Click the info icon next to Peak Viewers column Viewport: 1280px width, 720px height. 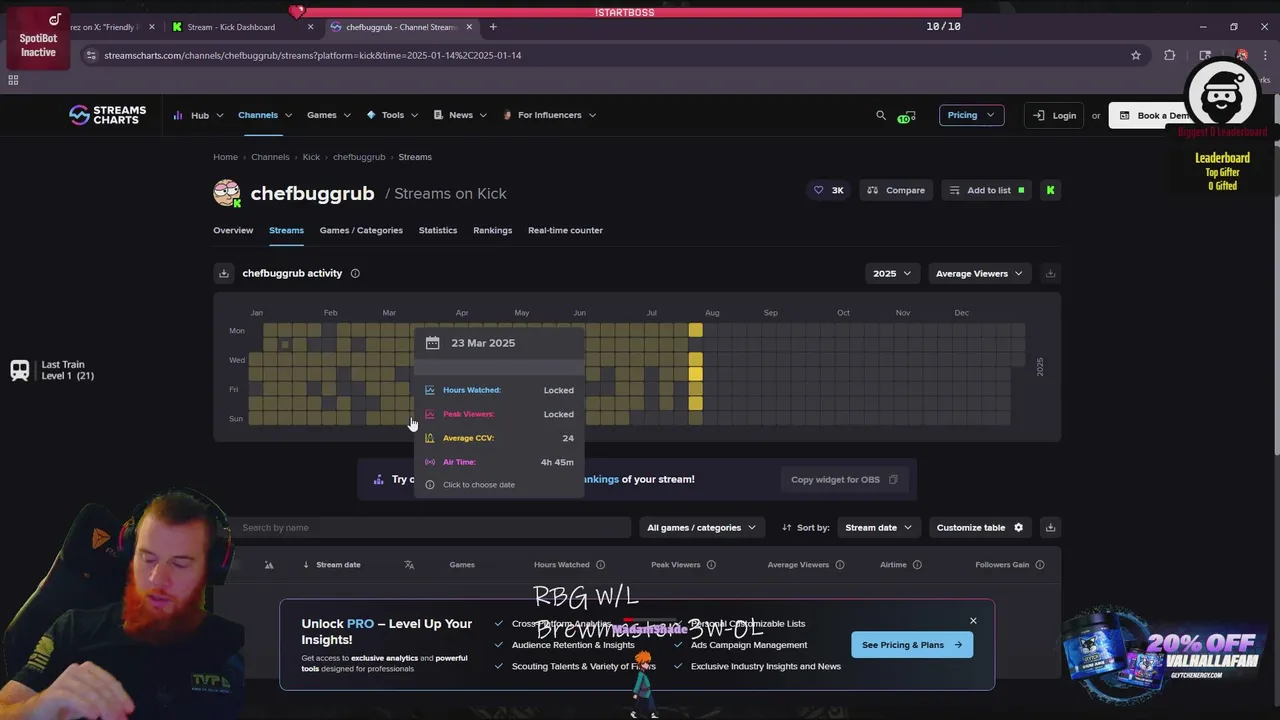pyautogui.click(x=711, y=565)
